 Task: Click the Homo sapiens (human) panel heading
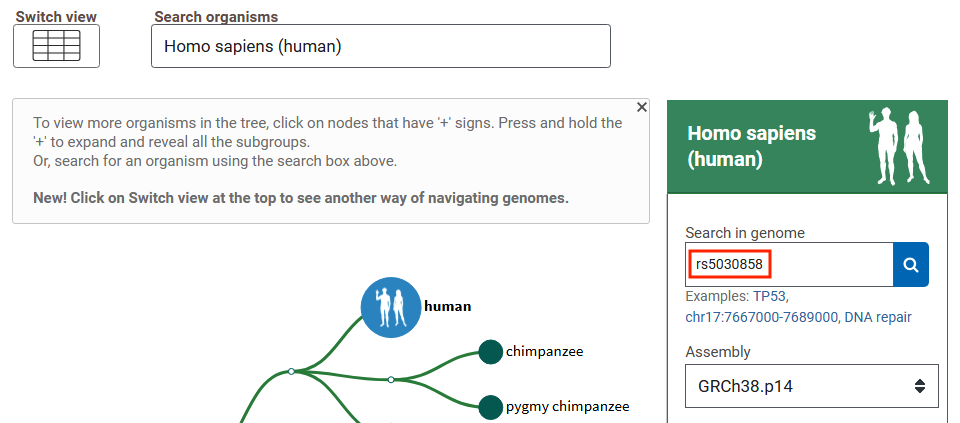click(752, 146)
